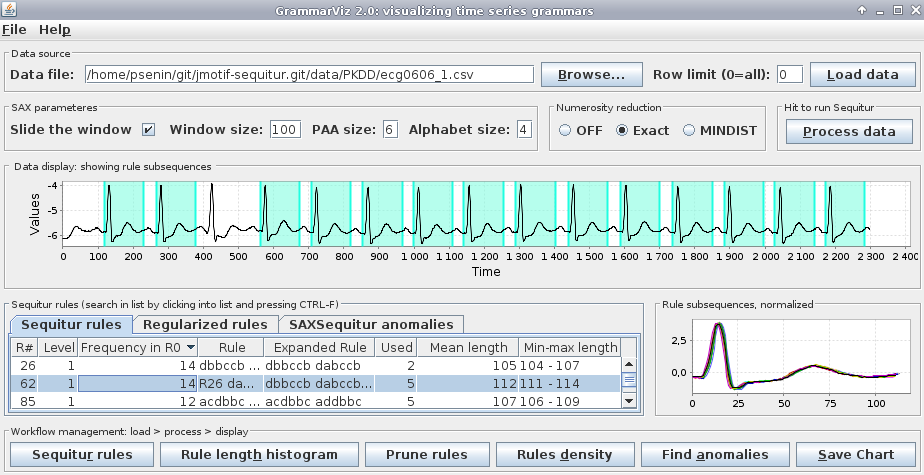Viewport: 924px width, 475px height.
Task: Sort by the Expanded Rule column header
Action: pyautogui.click(x=319, y=347)
